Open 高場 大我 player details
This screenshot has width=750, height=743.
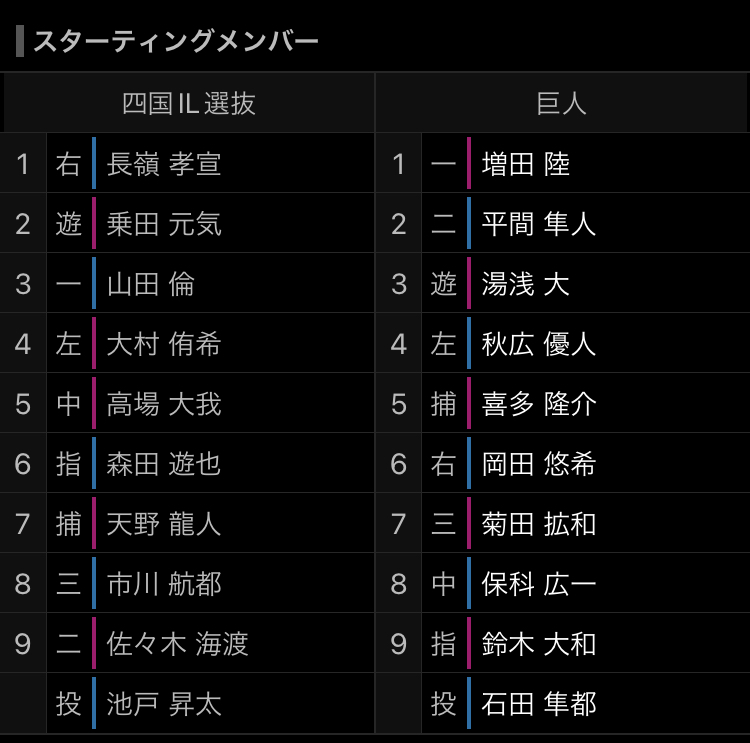coord(164,404)
